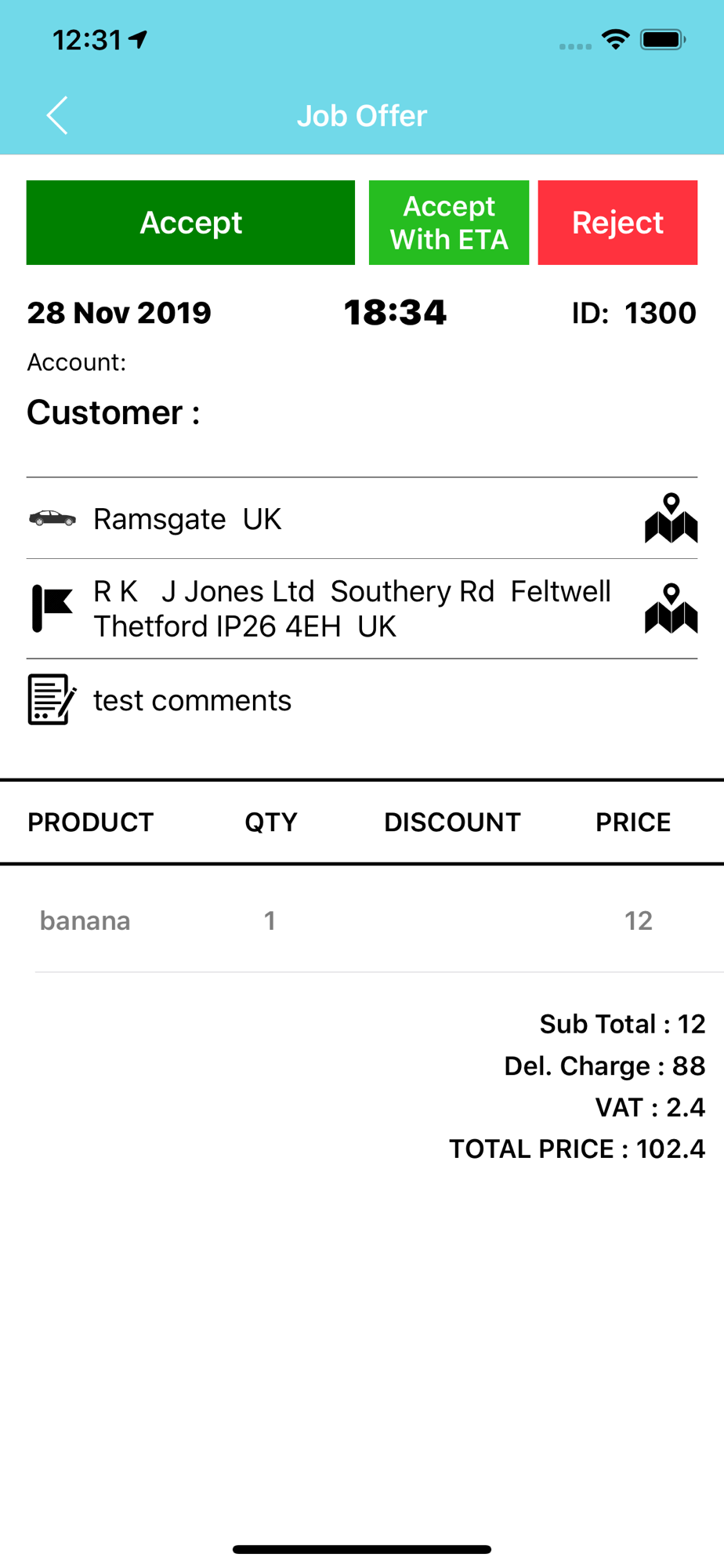Choose Accept With ETA
Screen dimensions: 724x1568
(x=449, y=223)
